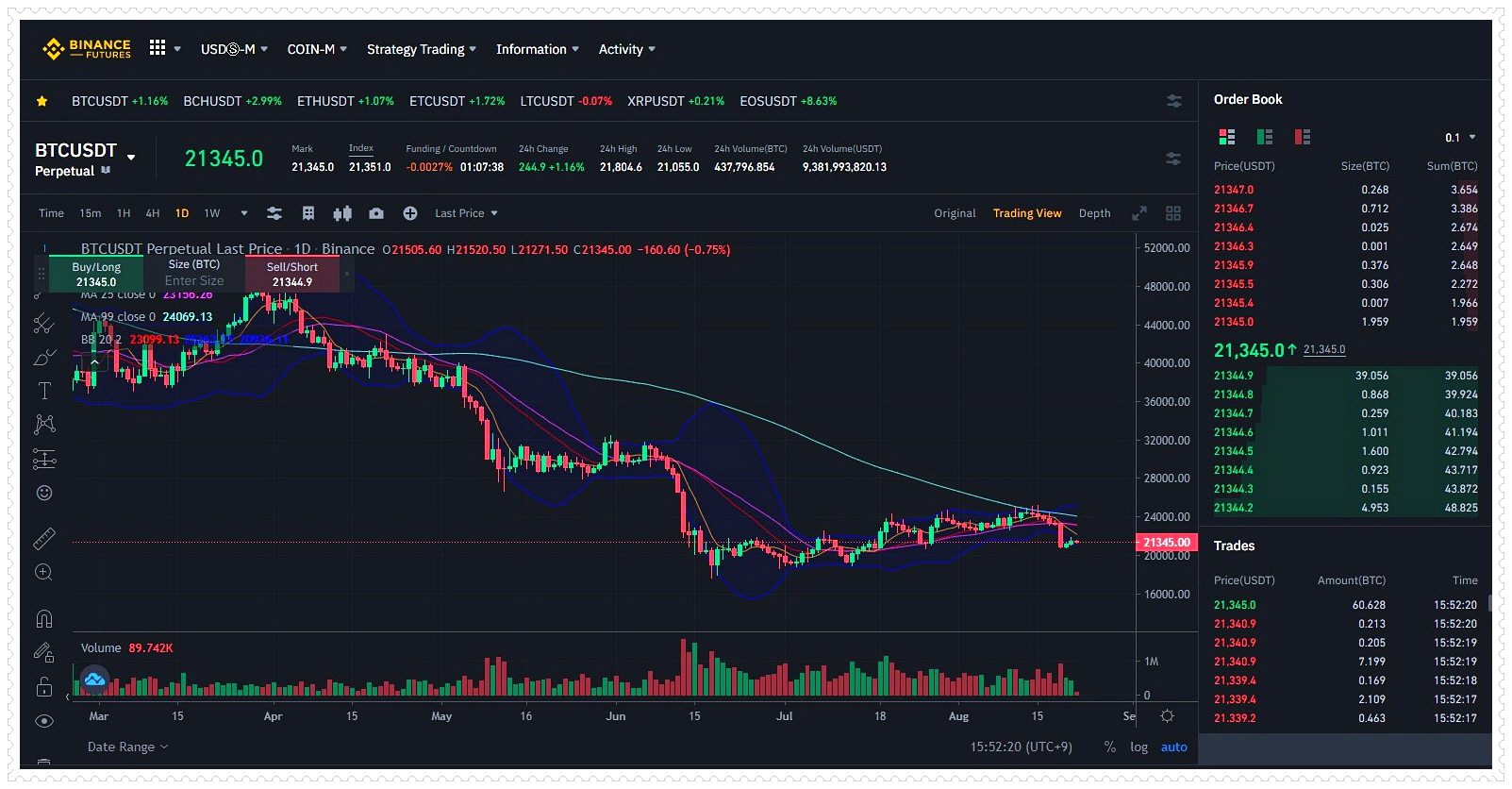Open price info preference sliders icon
The height and width of the screenshot is (789, 1512).
[1173, 159]
